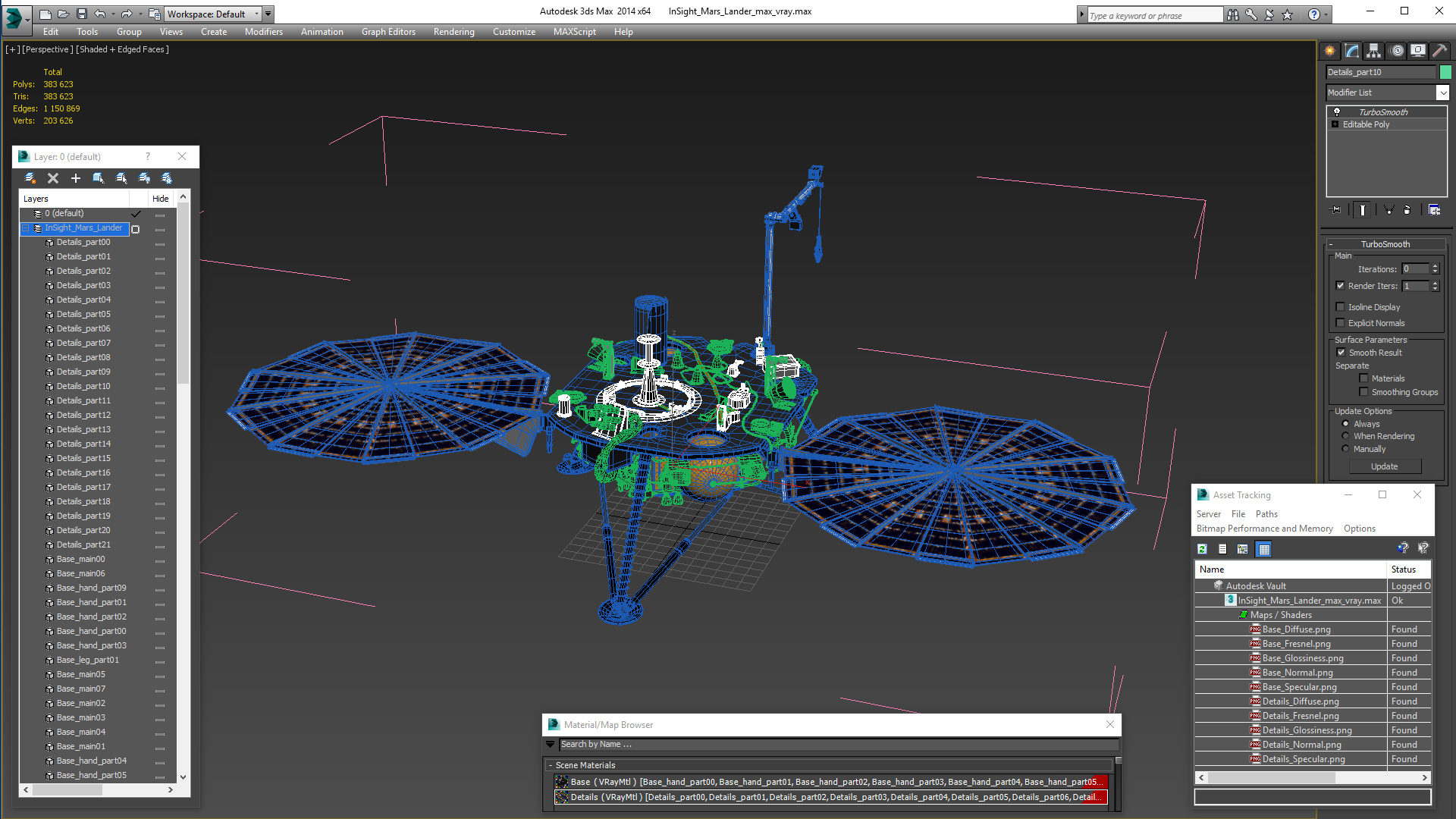Click the Undo arrow icon
Viewport: 1456px width, 819px height.
(99, 14)
